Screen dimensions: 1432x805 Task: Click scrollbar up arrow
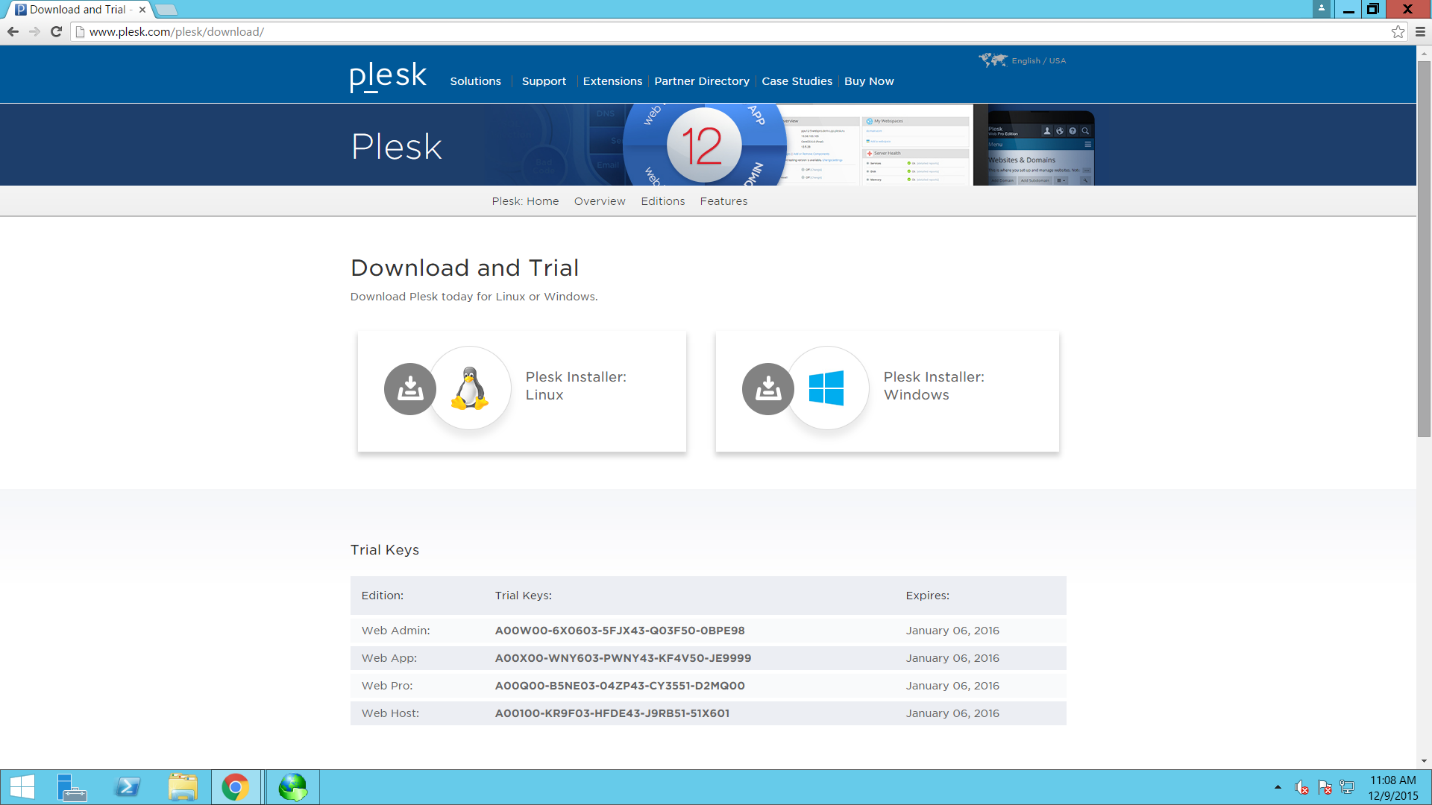pos(1424,52)
